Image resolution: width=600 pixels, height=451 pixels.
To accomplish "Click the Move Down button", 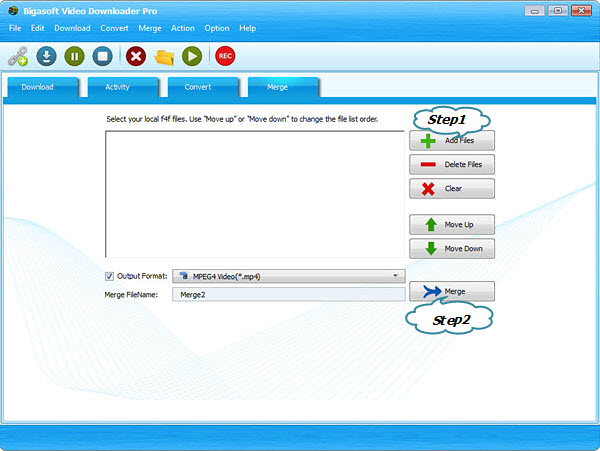I will coord(452,249).
